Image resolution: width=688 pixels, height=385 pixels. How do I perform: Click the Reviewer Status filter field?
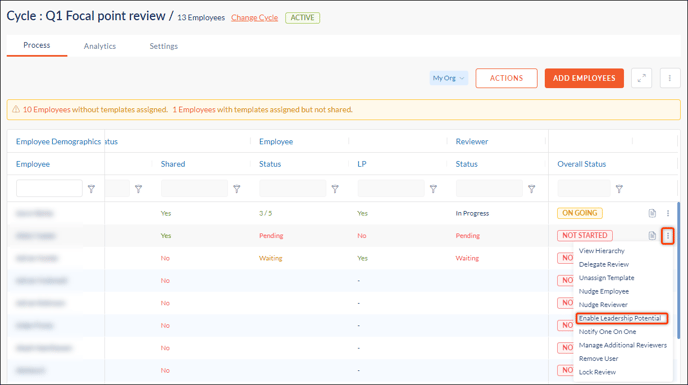coord(489,188)
